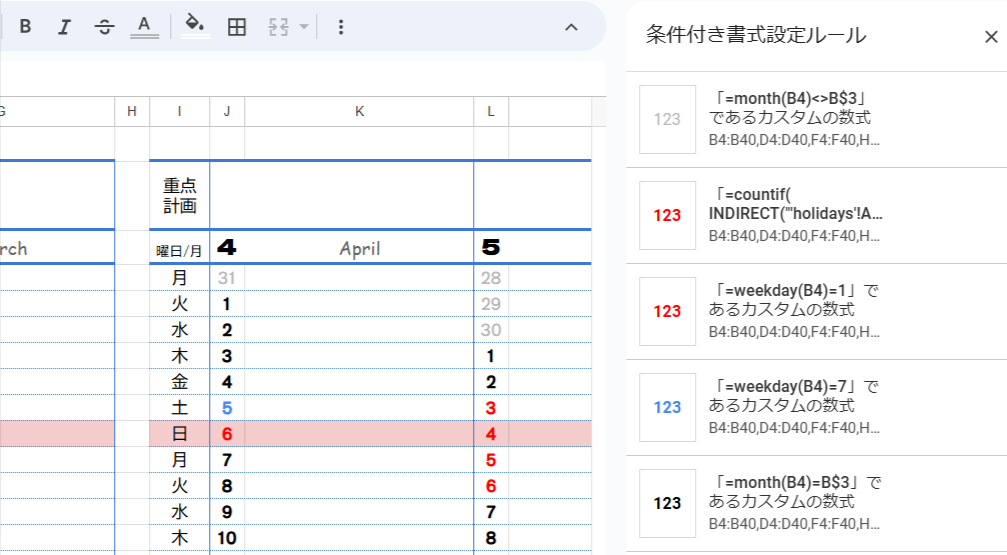The width and height of the screenshot is (1007, 555).
Task: Open the three-dot more options menu
Action: pos(340,27)
